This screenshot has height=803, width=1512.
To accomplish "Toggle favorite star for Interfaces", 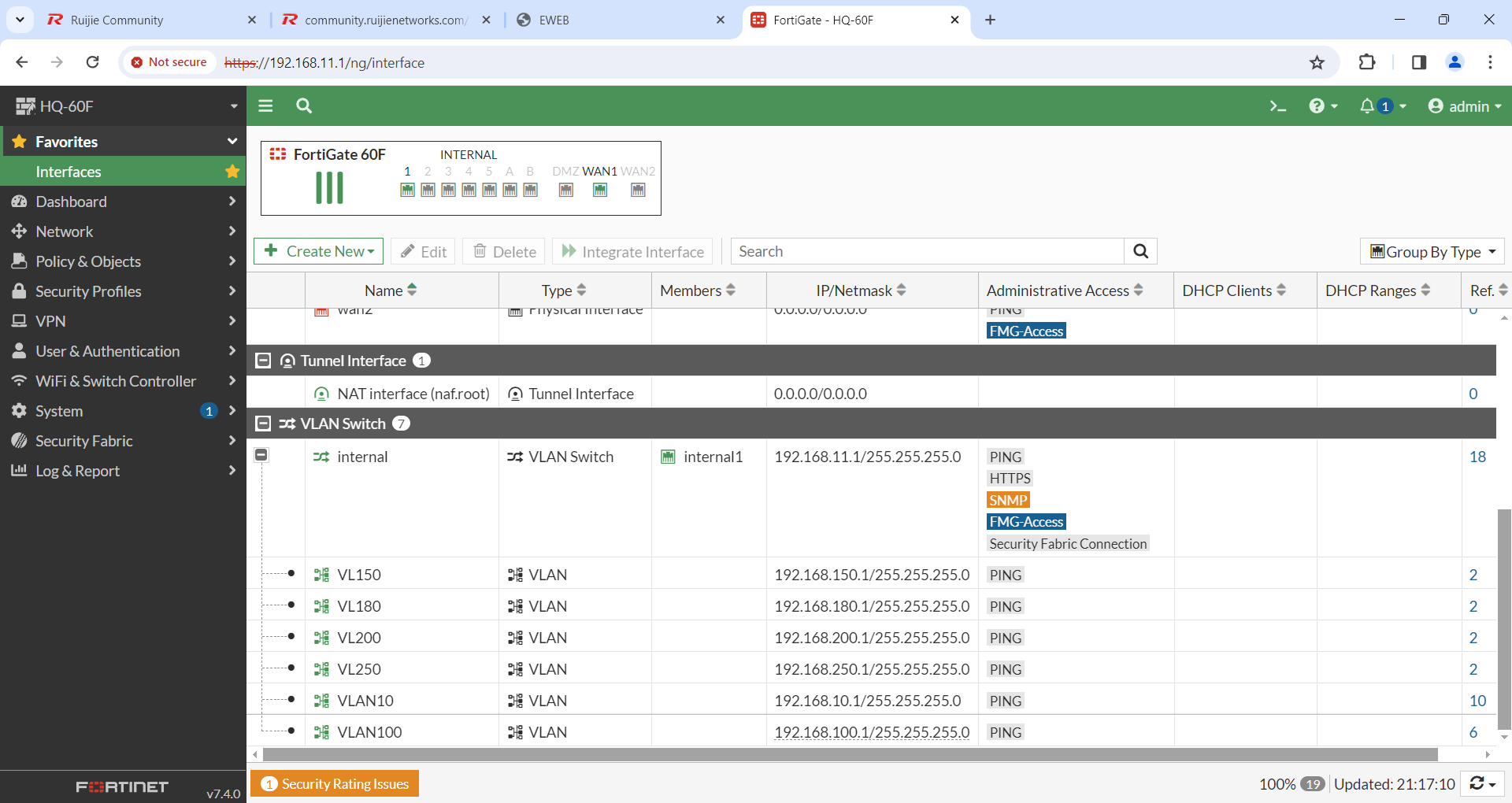I will [232, 171].
